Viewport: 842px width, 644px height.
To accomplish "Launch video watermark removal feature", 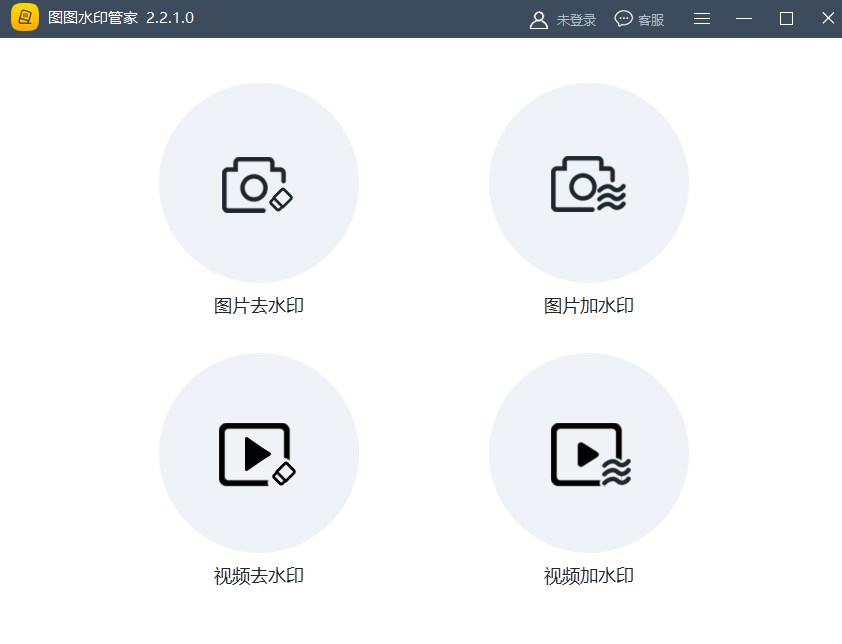I will tap(258, 452).
